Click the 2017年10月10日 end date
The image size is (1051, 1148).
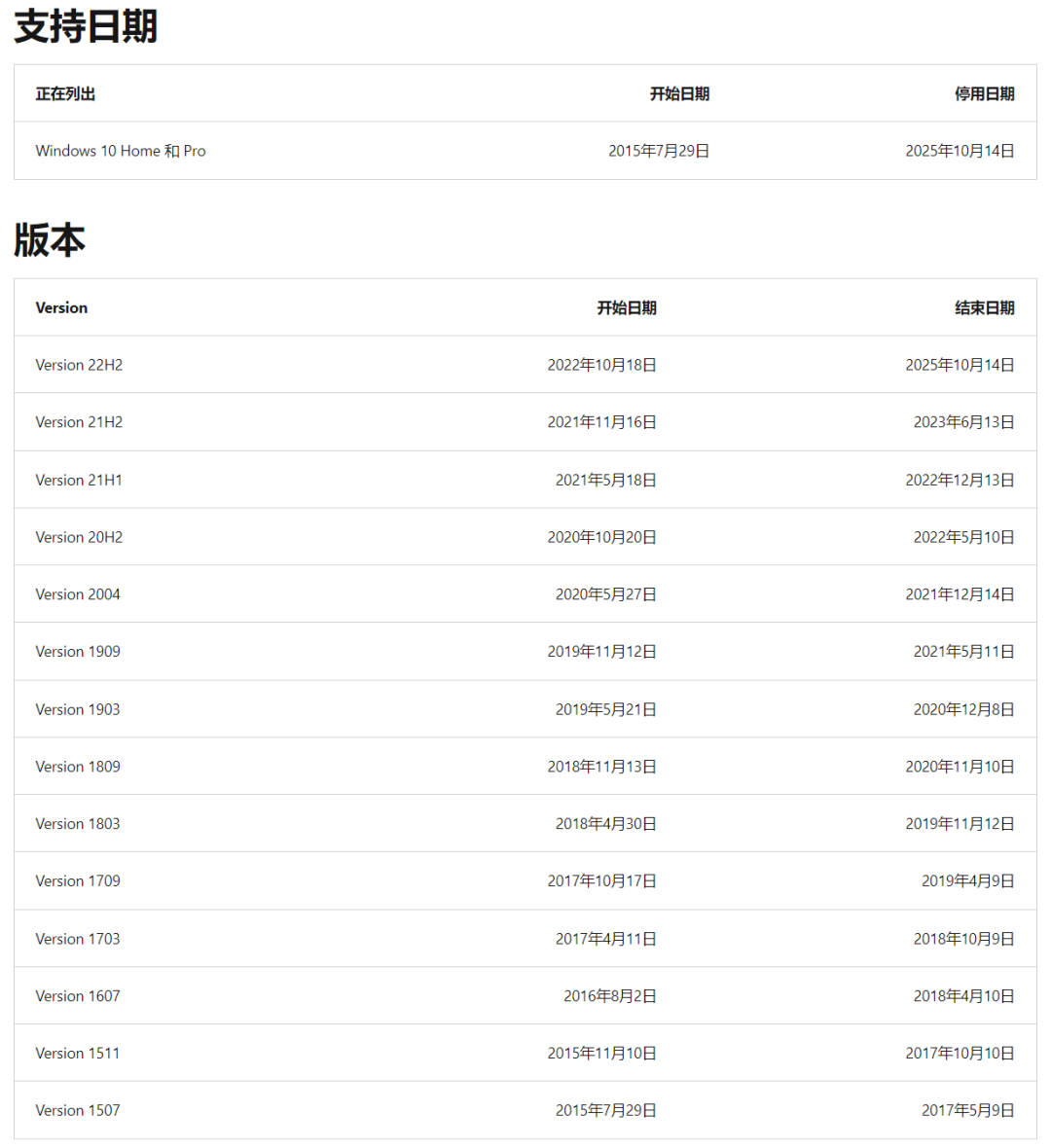click(960, 1052)
